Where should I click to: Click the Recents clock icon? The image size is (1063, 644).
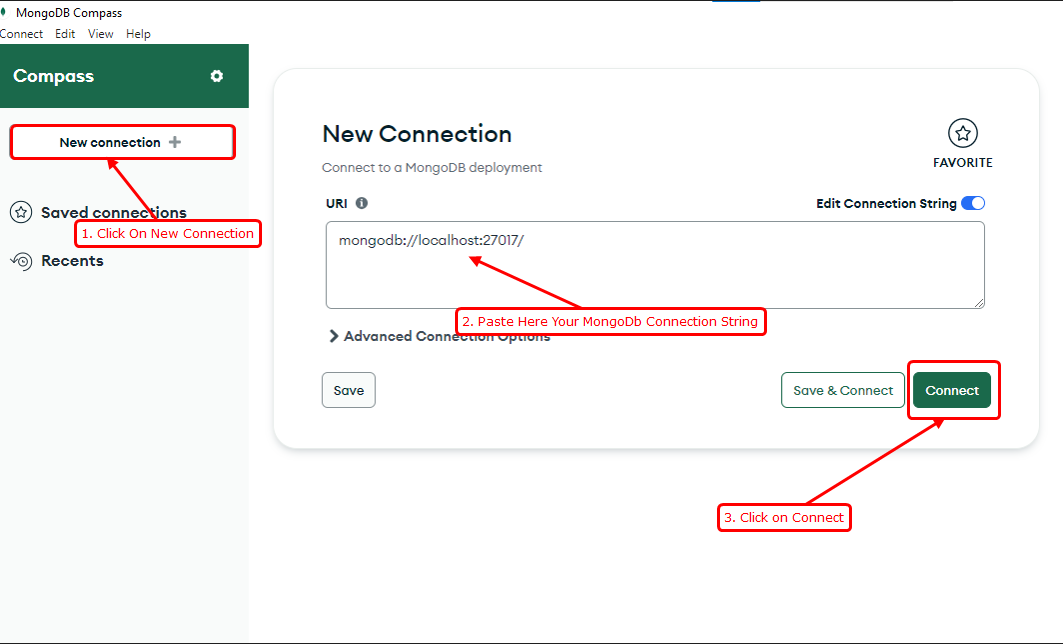pyautogui.click(x=21, y=261)
